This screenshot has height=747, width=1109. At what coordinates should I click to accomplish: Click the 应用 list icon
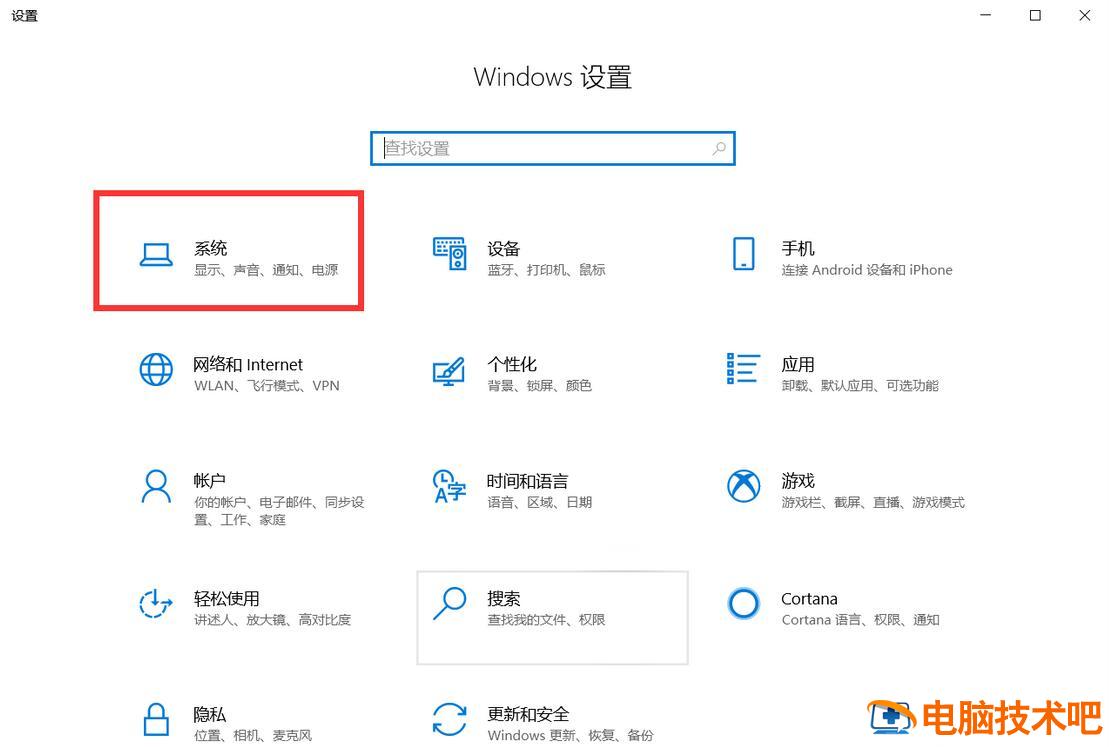(743, 369)
